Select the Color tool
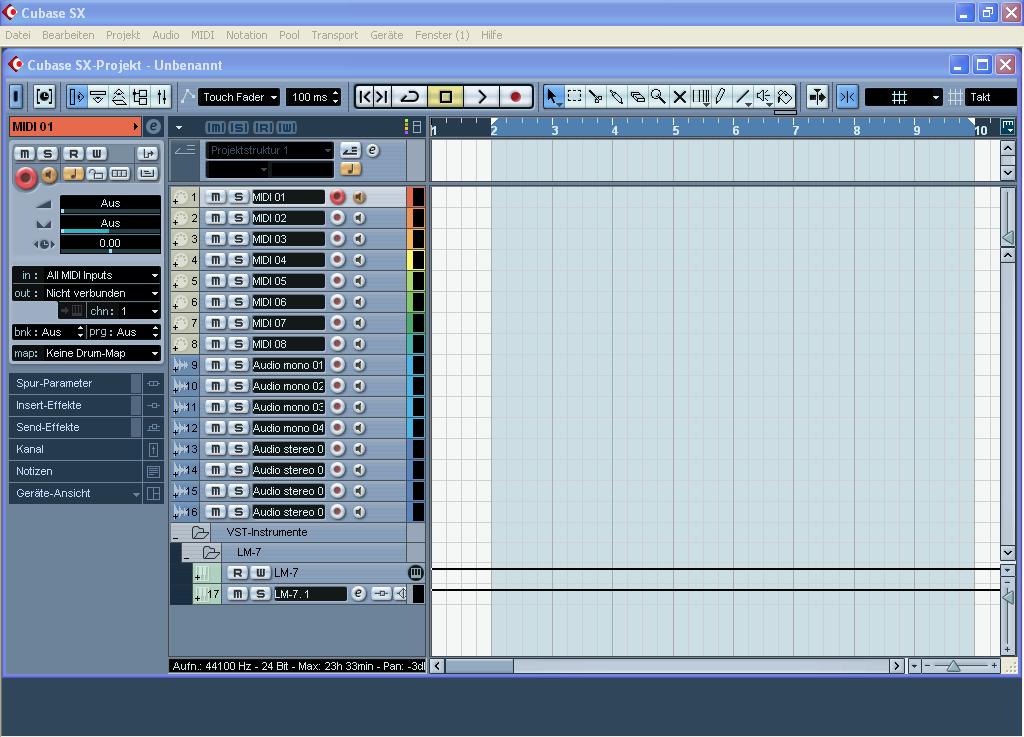The height and width of the screenshot is (737, 1024). click(x=784, y=97)
